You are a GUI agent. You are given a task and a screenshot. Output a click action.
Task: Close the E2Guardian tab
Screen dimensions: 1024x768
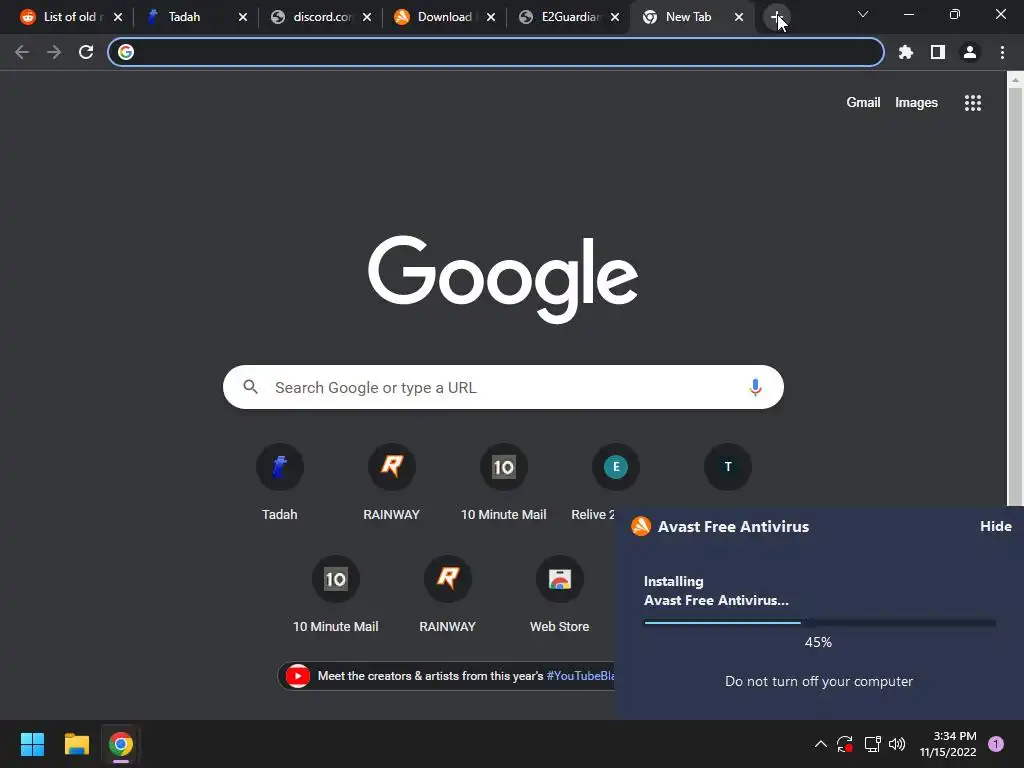(615, 18)
